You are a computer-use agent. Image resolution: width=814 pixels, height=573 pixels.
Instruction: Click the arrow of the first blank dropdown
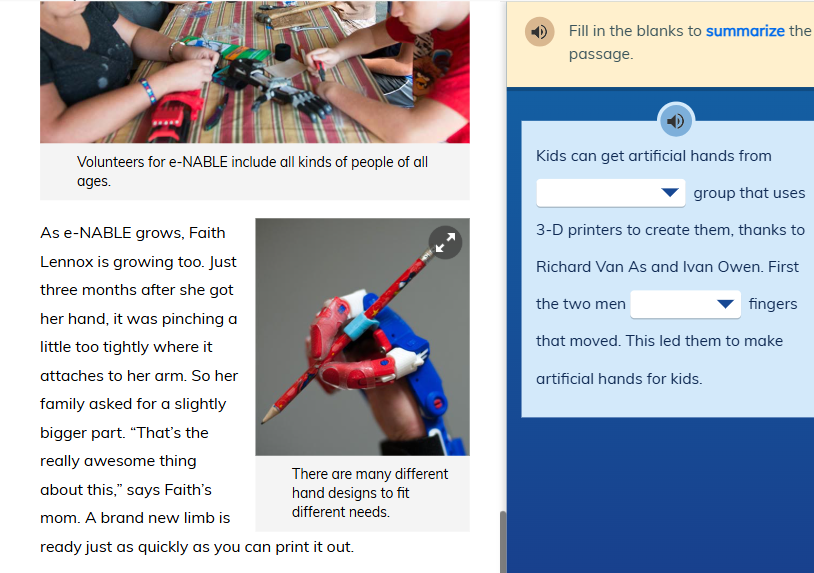pos(670,193)
